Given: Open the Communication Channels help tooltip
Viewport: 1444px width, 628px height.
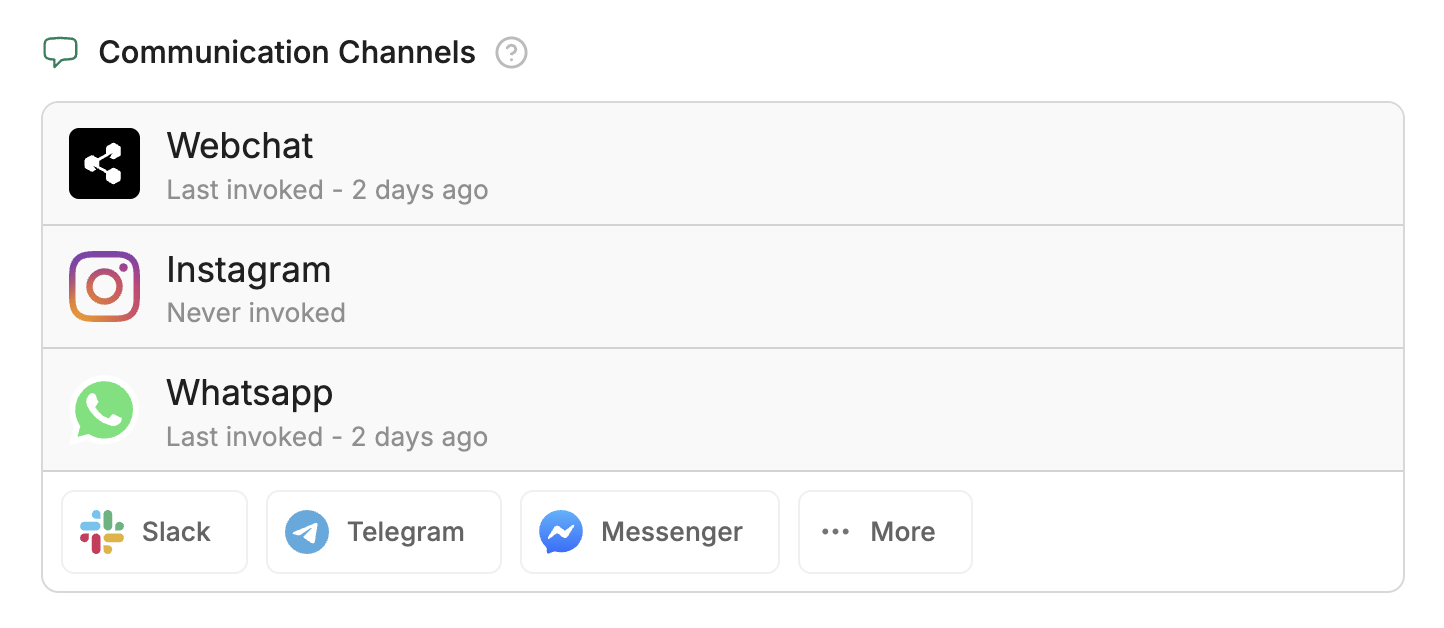Looking at the screenshot, I should 511,52.
